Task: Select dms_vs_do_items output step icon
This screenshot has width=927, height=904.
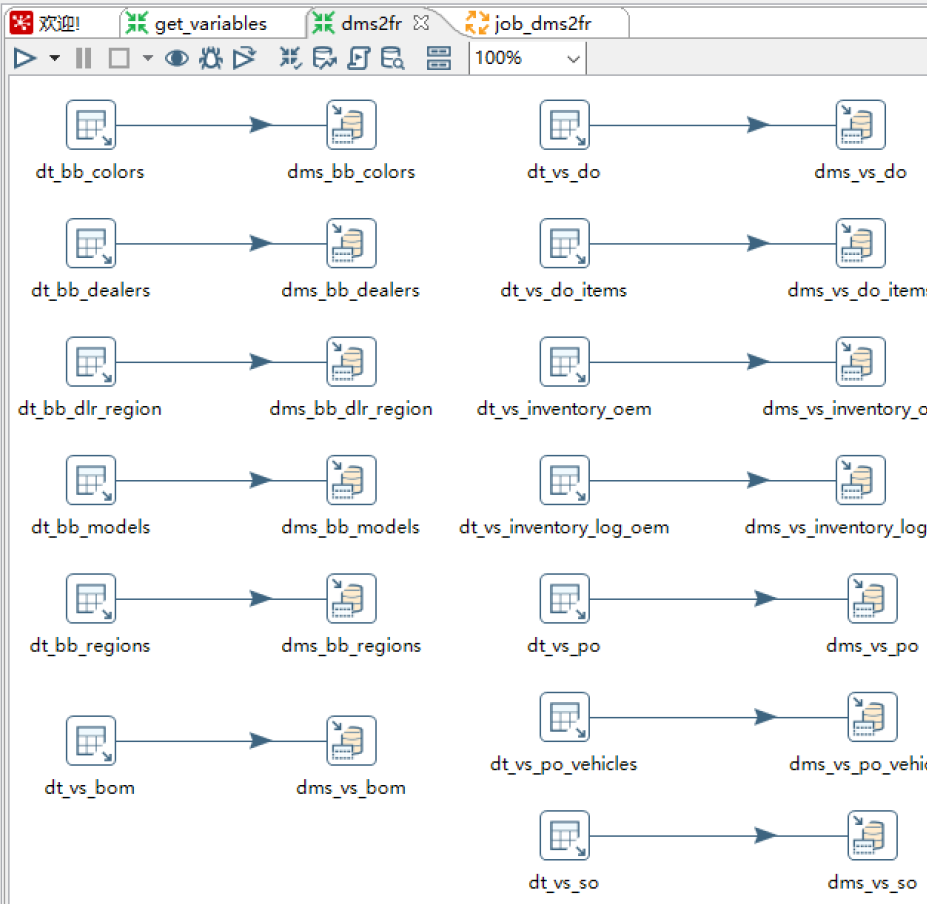Action: point(860,243)
